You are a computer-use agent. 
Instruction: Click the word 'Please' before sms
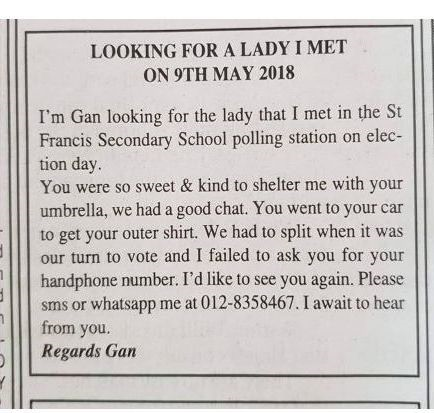381,279
